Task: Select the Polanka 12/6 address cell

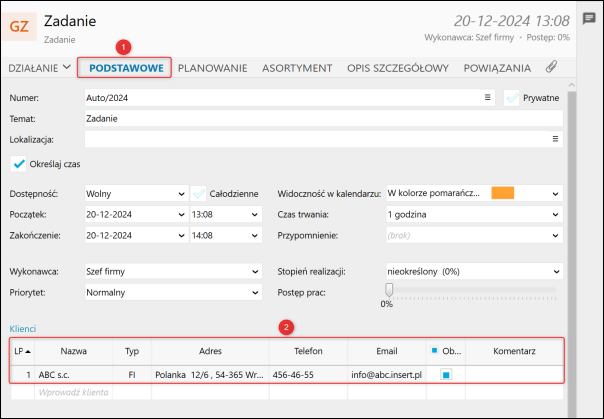Action: [x=210, y=375]
